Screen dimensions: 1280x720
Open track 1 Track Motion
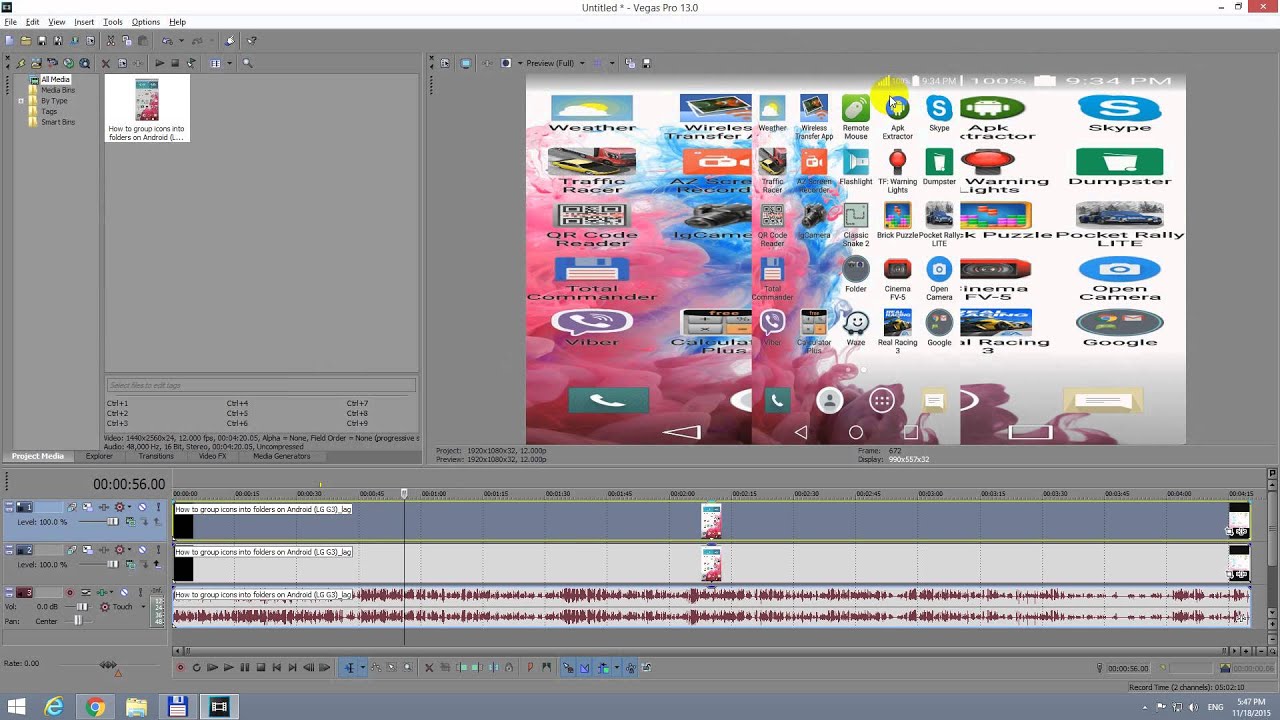click(x=87, y=507)
